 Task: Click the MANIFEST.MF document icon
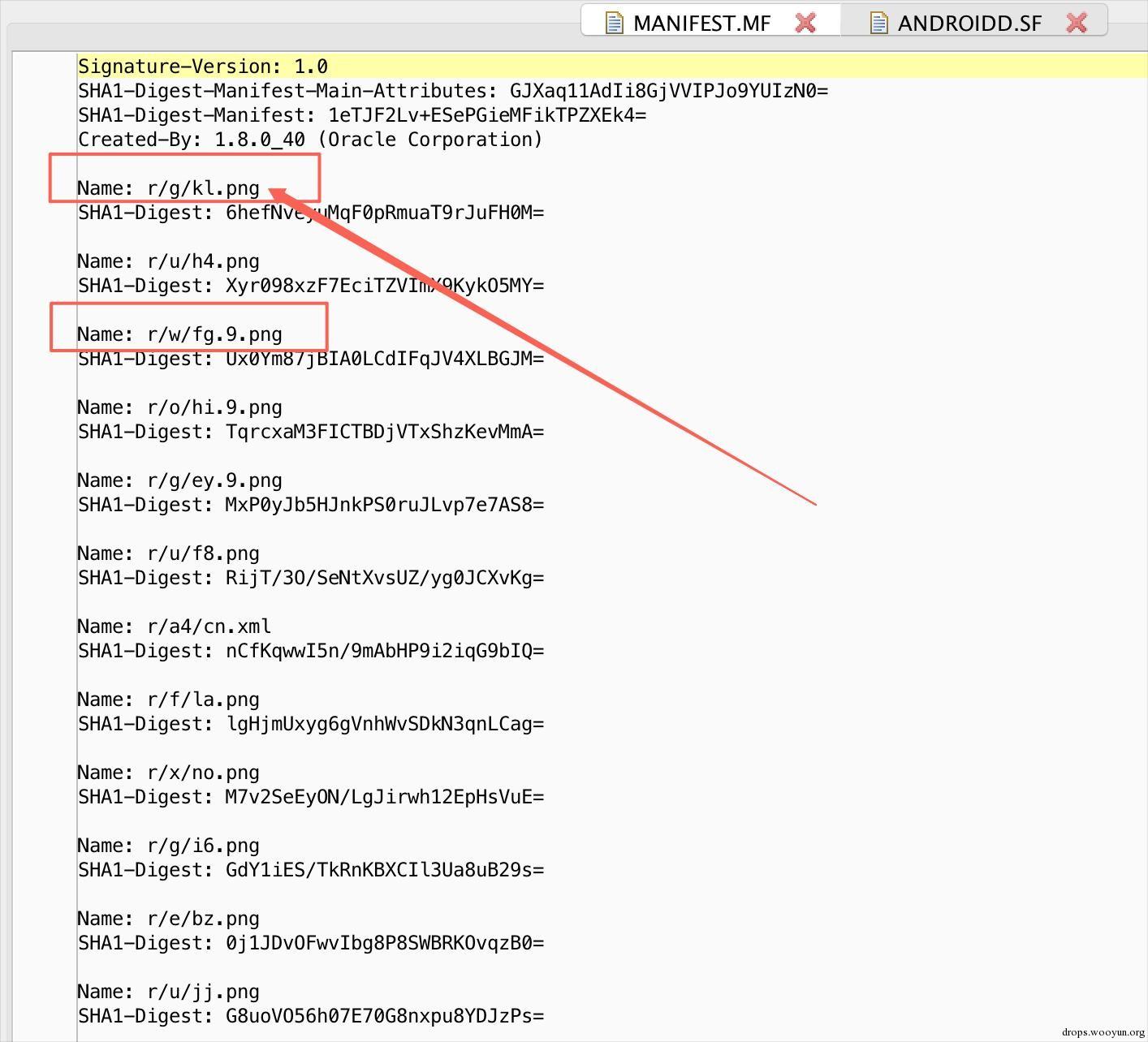click(615, 23)
